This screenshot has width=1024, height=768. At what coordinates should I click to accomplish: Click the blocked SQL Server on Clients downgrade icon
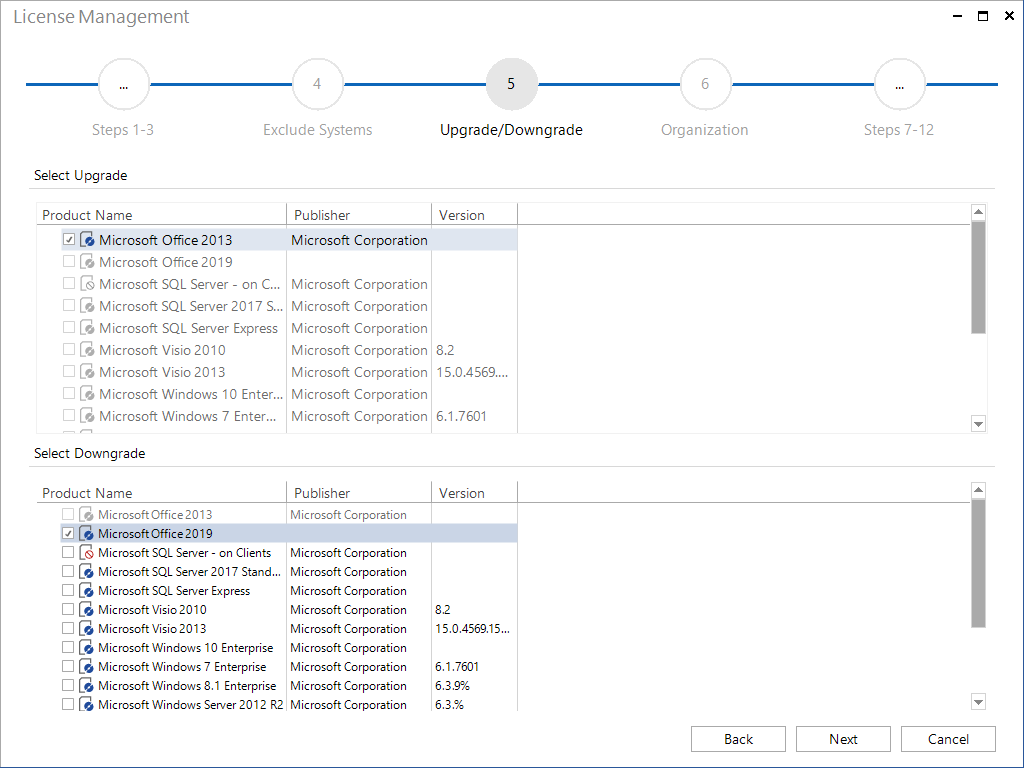click(x=86, y=552)
